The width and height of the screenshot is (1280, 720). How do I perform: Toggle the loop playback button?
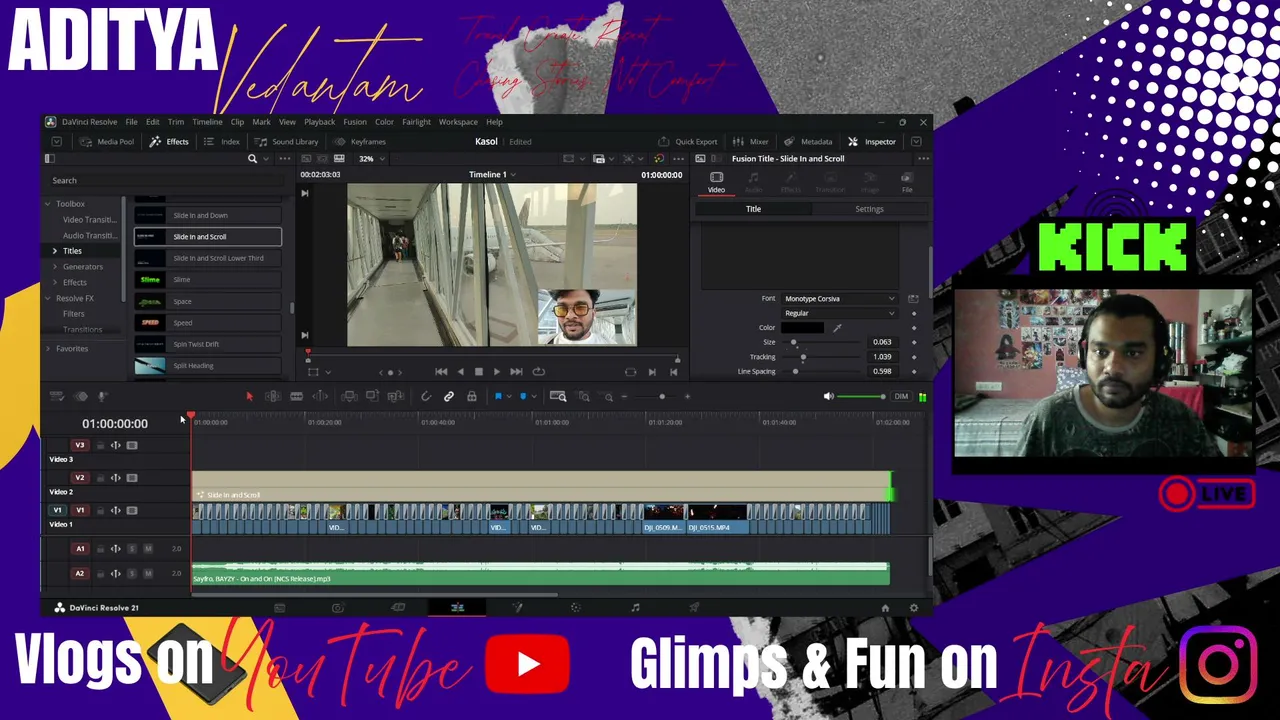pos(539,372)
